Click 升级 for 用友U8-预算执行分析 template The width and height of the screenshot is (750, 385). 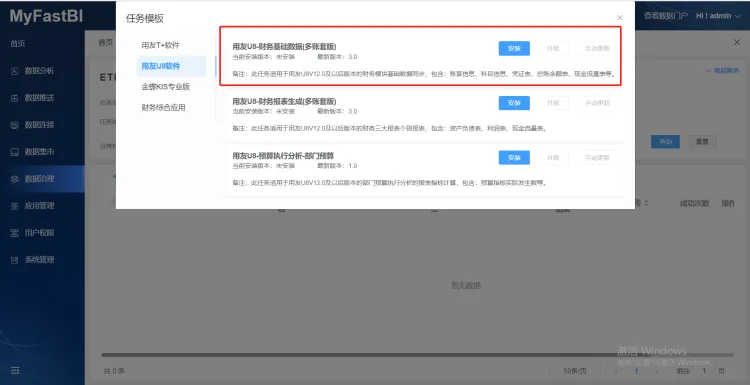click(553, 157)
